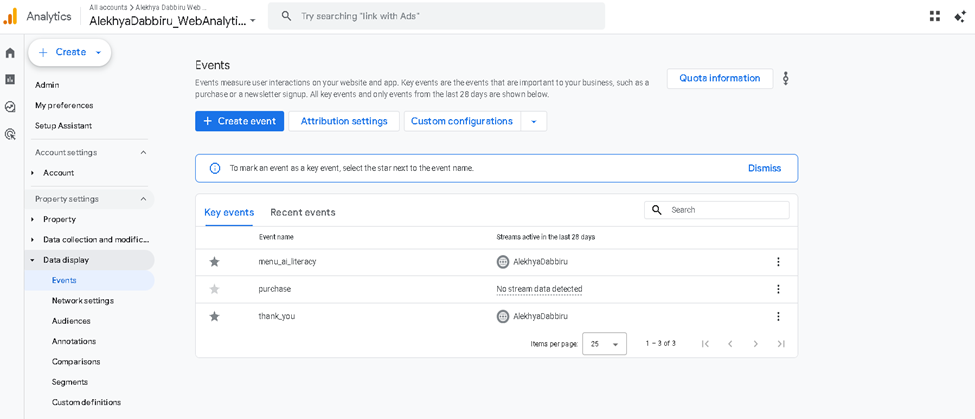Toggle key event star for purchase

pyautogui.click(x=214, y=289)
